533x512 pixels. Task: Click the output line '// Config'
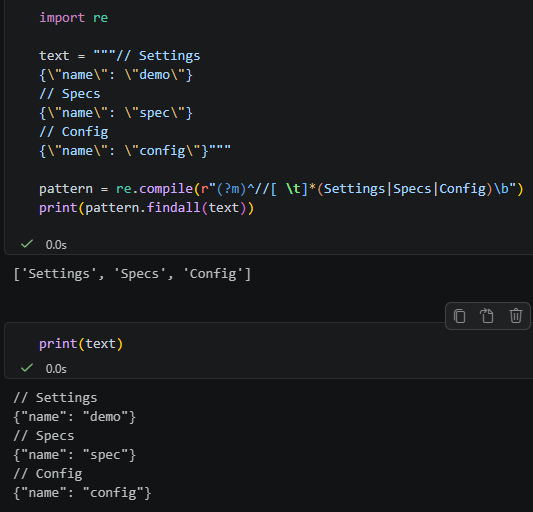[48, 474]
